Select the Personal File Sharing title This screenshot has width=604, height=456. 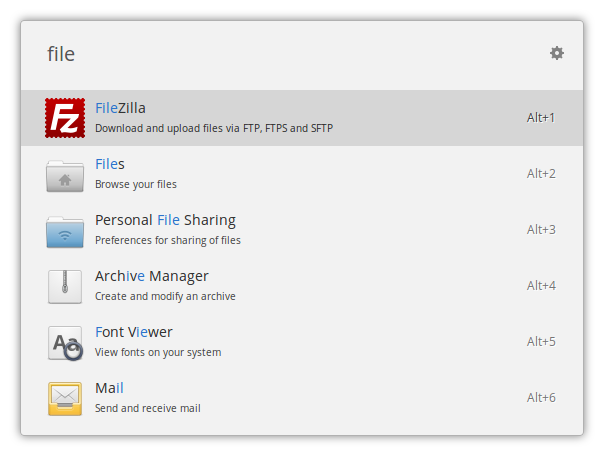pyautogui.click(x=165, y=220)
